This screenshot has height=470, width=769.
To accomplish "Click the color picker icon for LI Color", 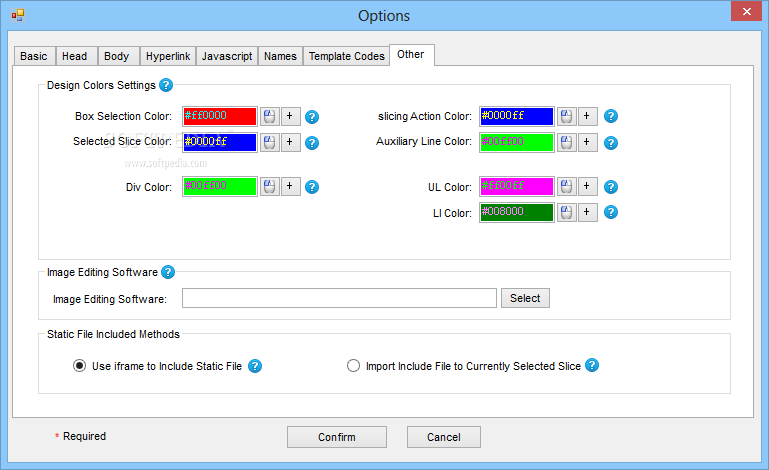I will [566, 212].
